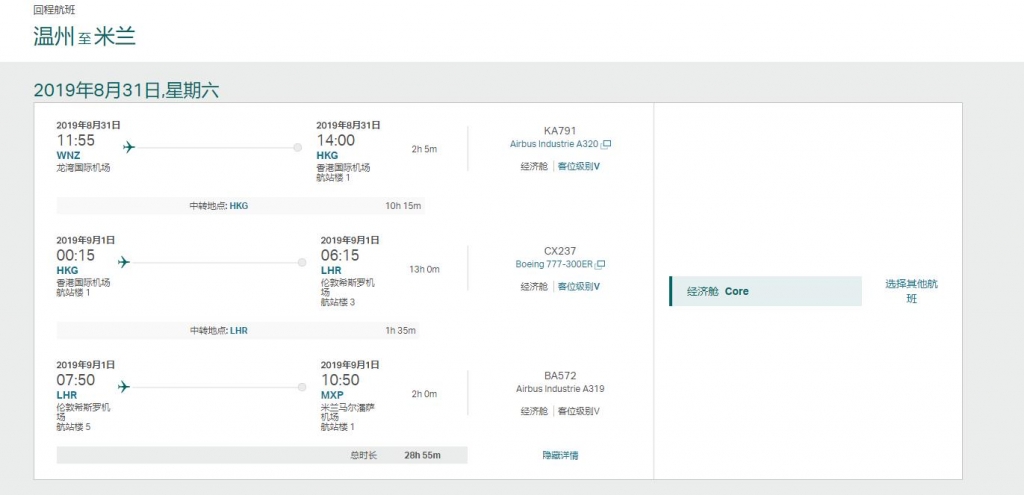Click the HKG transfer point label
Image resolution: width=1024 pixels, height=495 pixels.
click(x=239, y=206)
